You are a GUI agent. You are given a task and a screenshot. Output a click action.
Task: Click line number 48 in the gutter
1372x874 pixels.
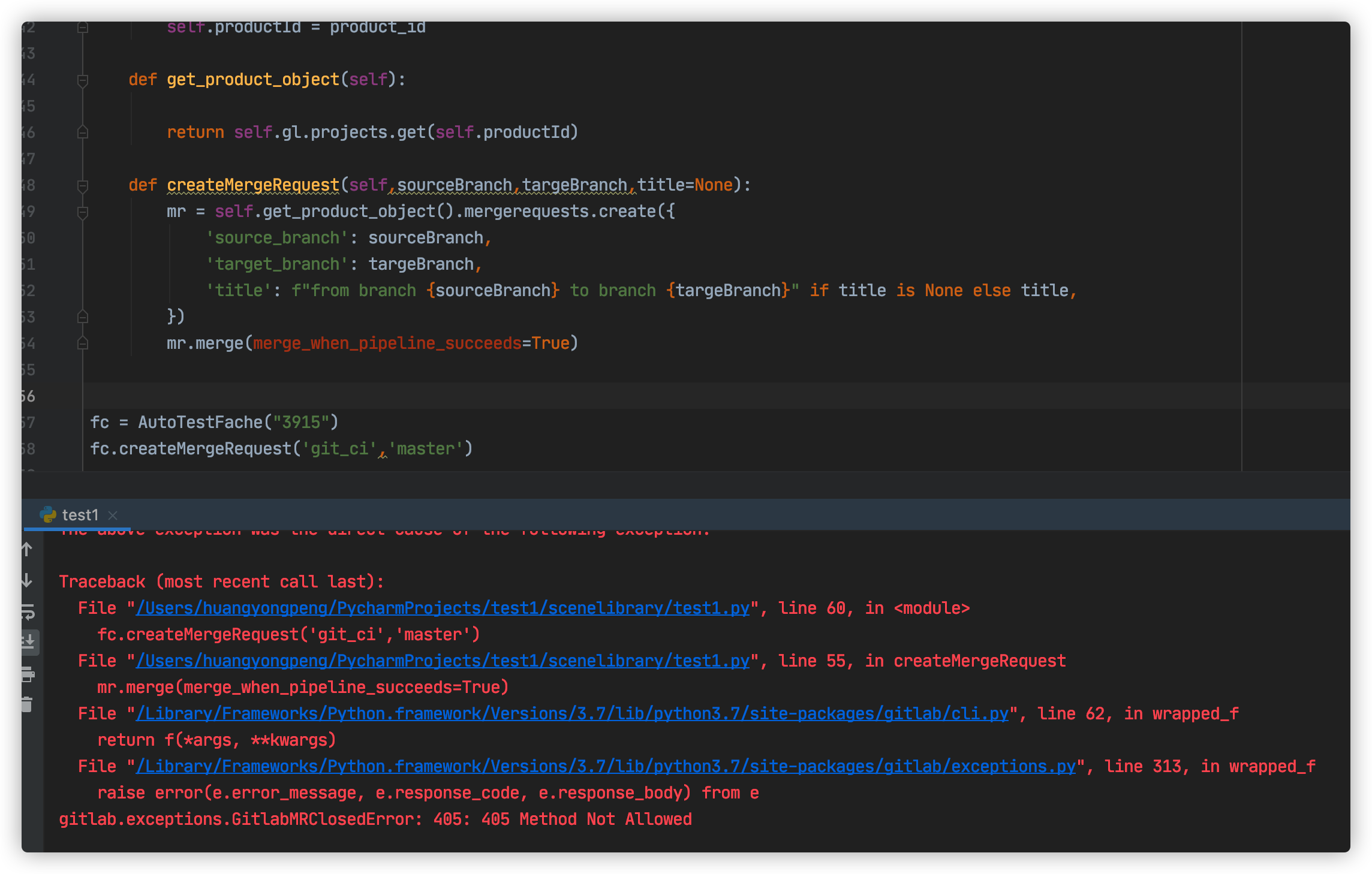point(28,185)
